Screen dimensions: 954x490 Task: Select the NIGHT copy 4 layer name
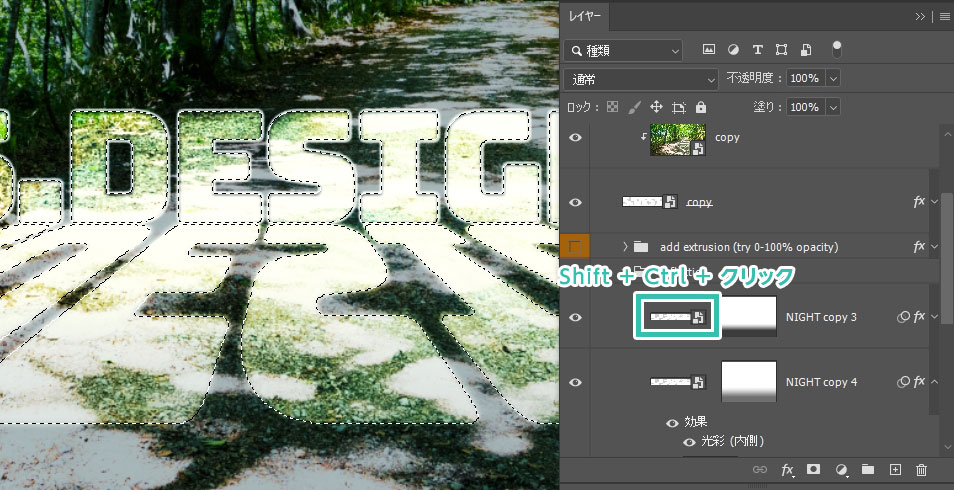[821, 382]
